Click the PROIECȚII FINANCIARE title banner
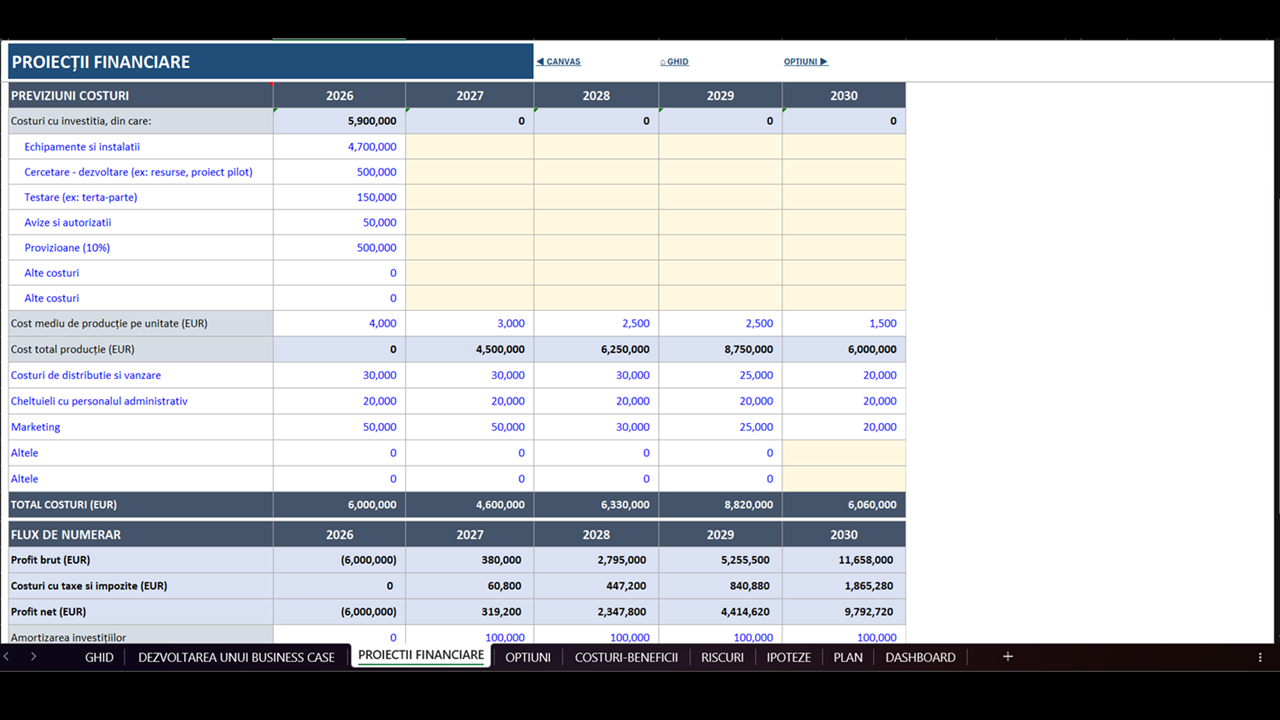This screenshot has height=720, width=1280. tap(270, 62)
